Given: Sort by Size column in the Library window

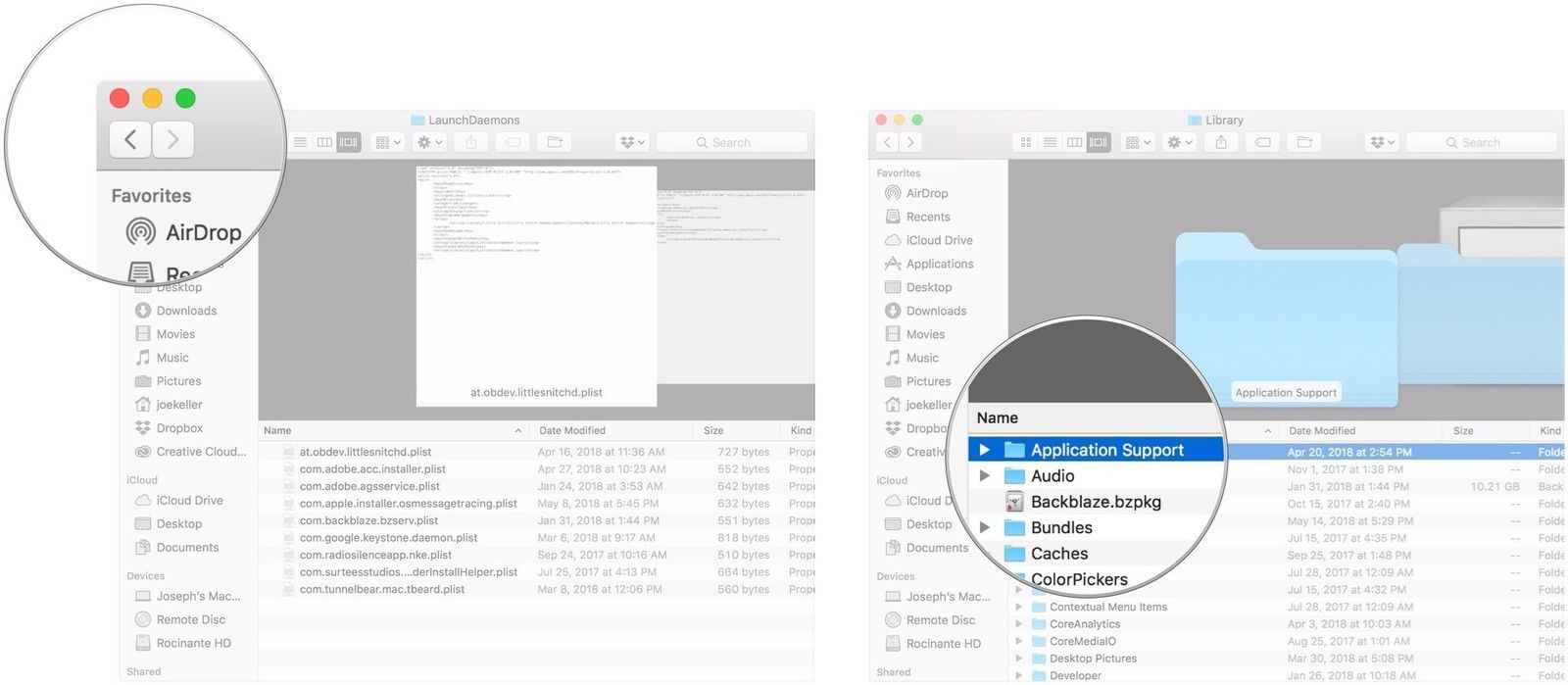Looking at the screenshot, I should coord(1463,430).
